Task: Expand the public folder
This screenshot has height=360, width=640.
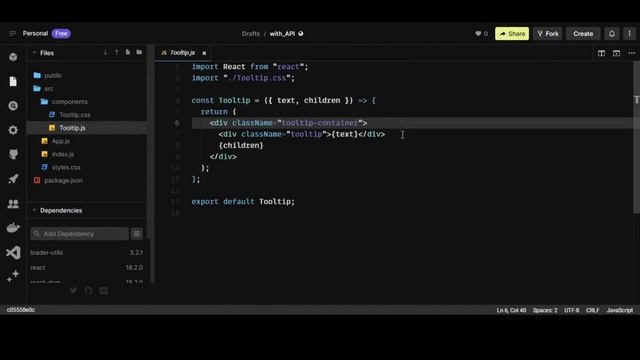Action: 53,76
